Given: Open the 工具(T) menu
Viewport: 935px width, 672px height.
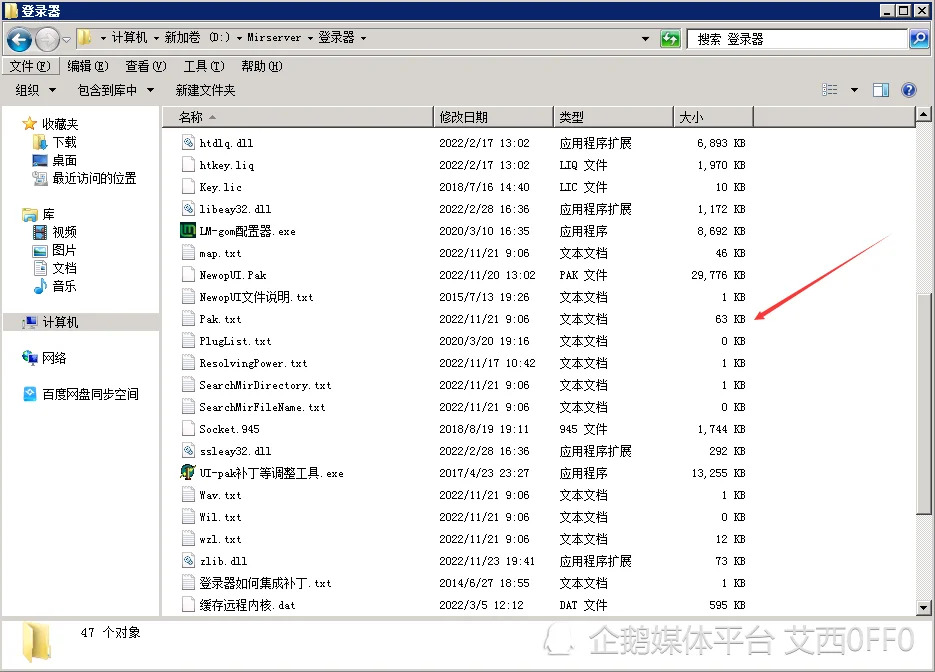Looking at the screenshot, I should click(203, 66).
